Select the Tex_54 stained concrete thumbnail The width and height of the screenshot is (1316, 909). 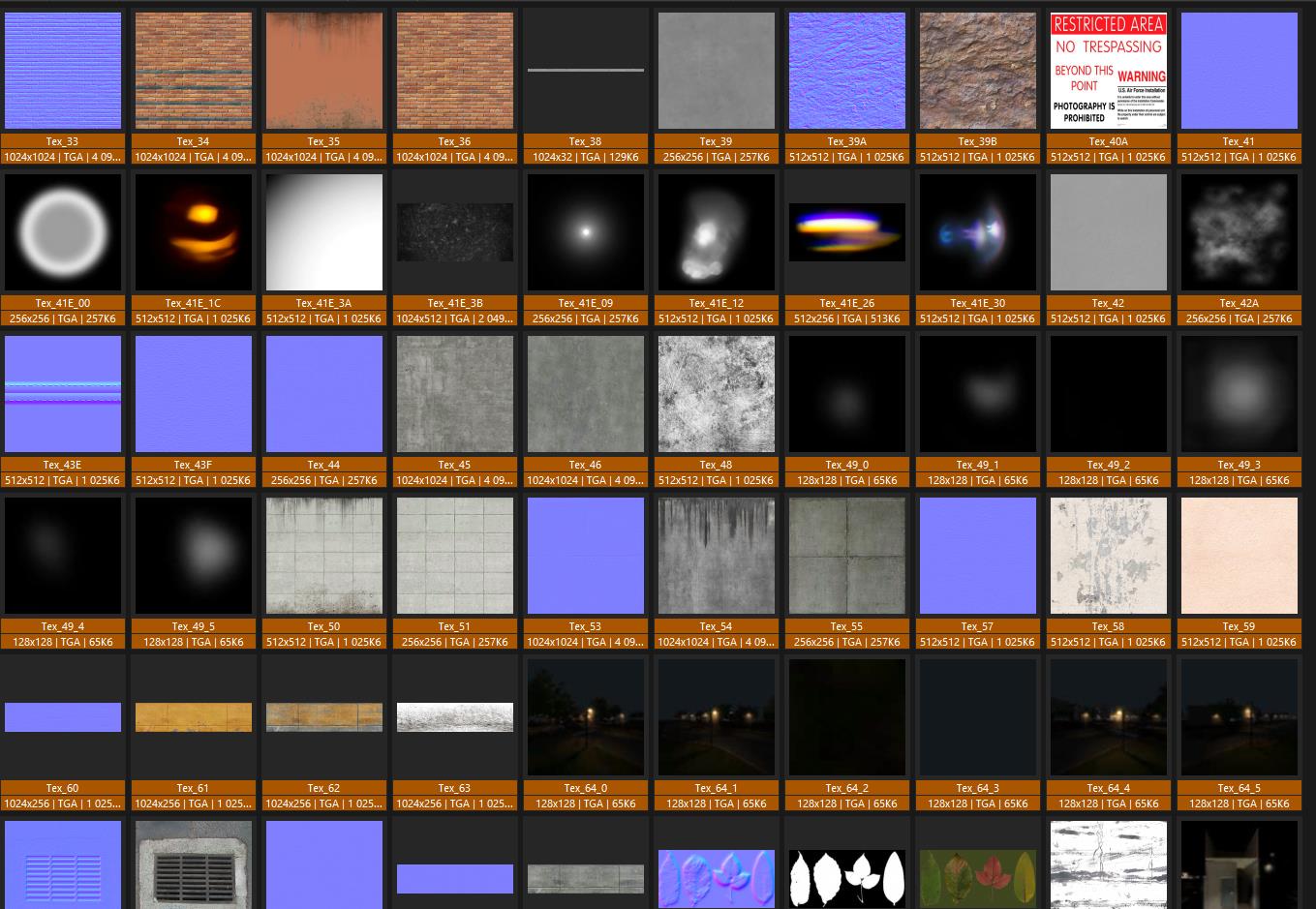tap(717, 556)
